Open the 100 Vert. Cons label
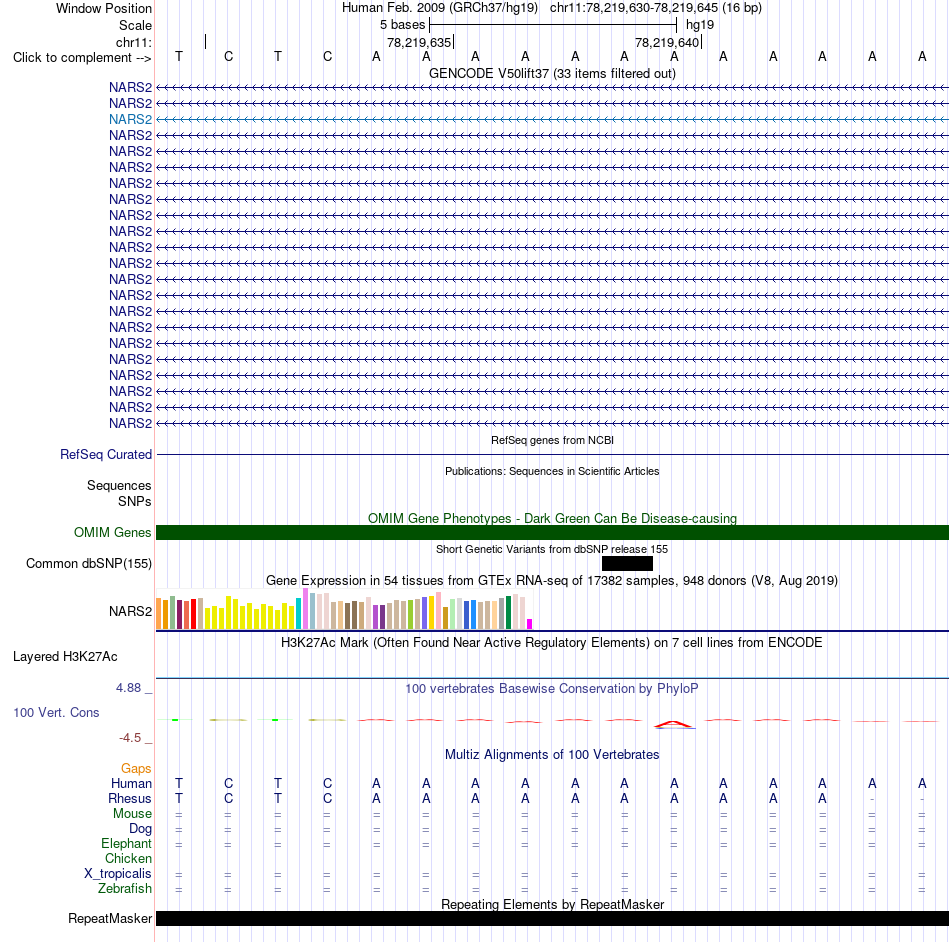950x942 pixels. [56, 712]
